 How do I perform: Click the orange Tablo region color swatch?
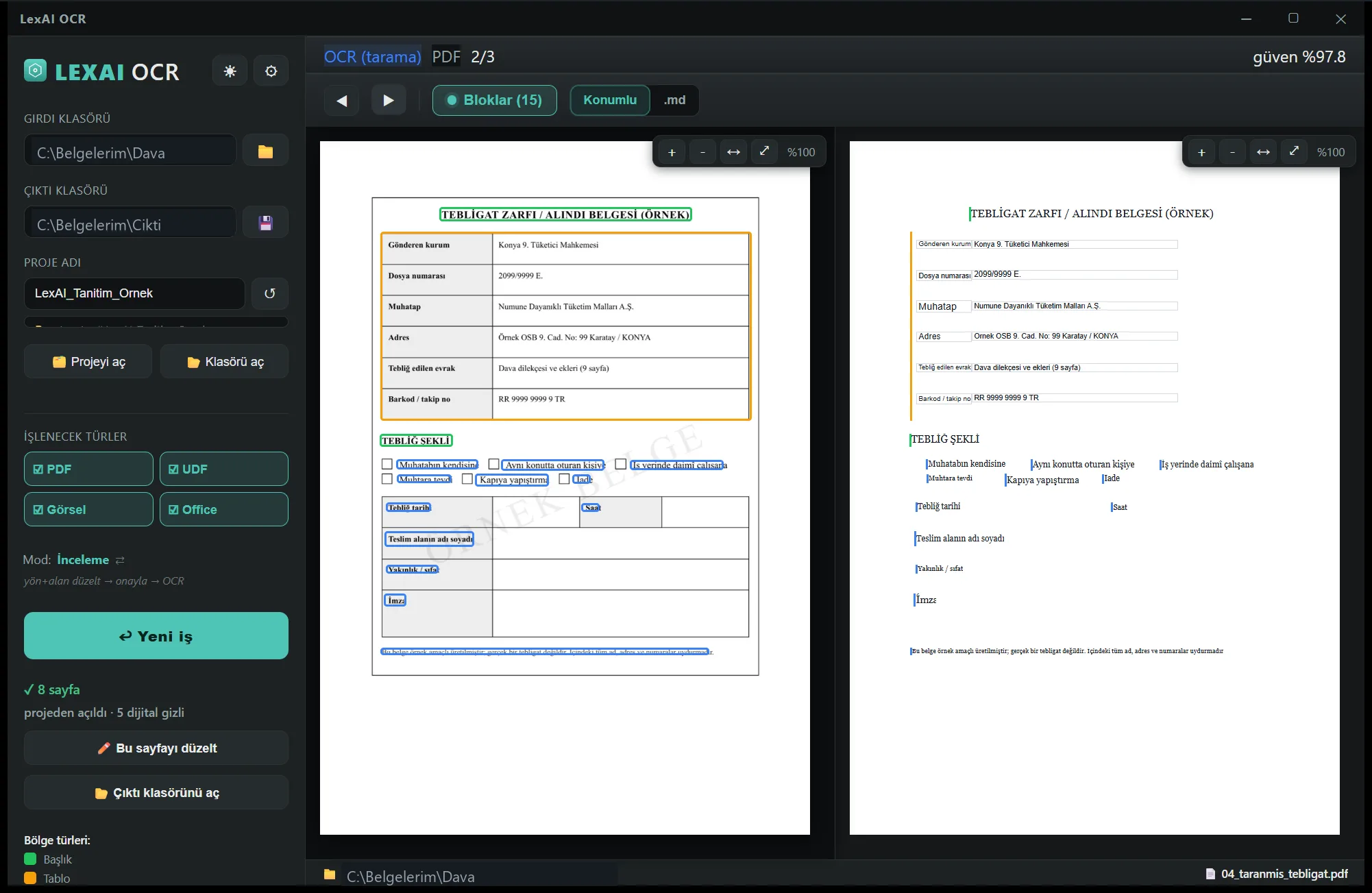pyautogui.click(x=30, y=878)
